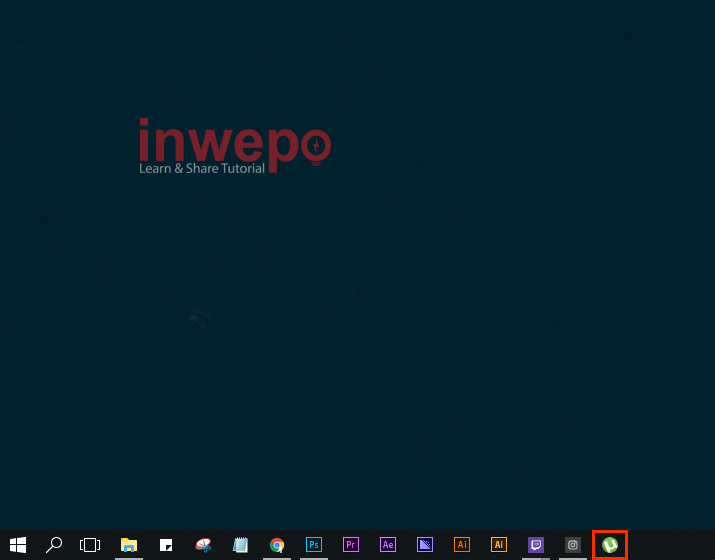Open the Windows Start menu
The width and height of the screenshot is (715, 560).
(17, 545)
